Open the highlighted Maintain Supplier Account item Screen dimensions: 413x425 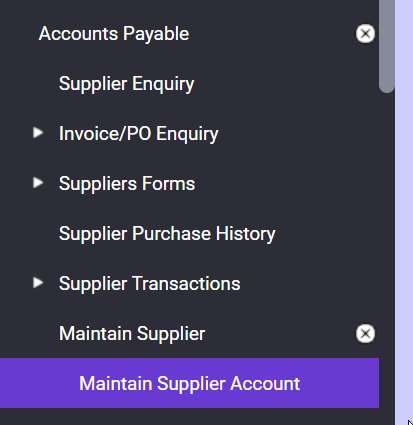[x=189, y=383]
